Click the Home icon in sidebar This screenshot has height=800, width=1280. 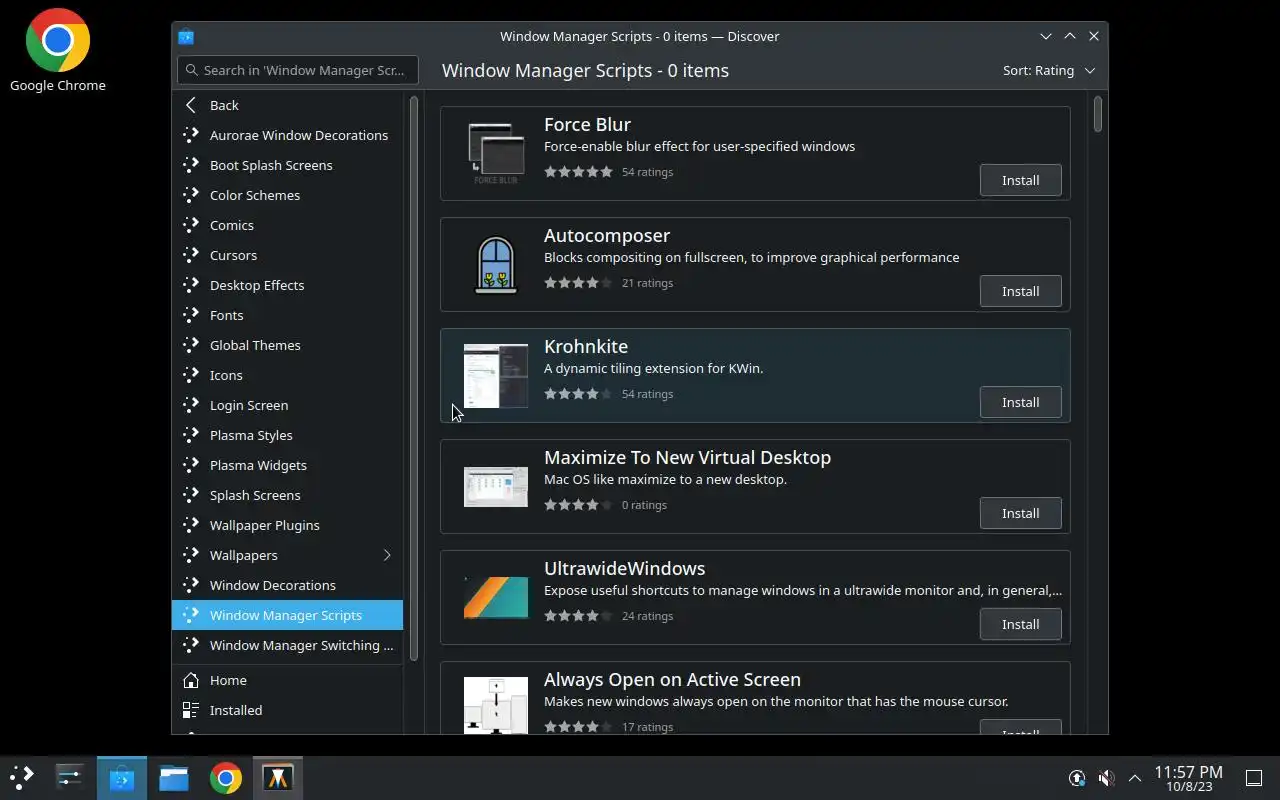(x=191, y=680)
